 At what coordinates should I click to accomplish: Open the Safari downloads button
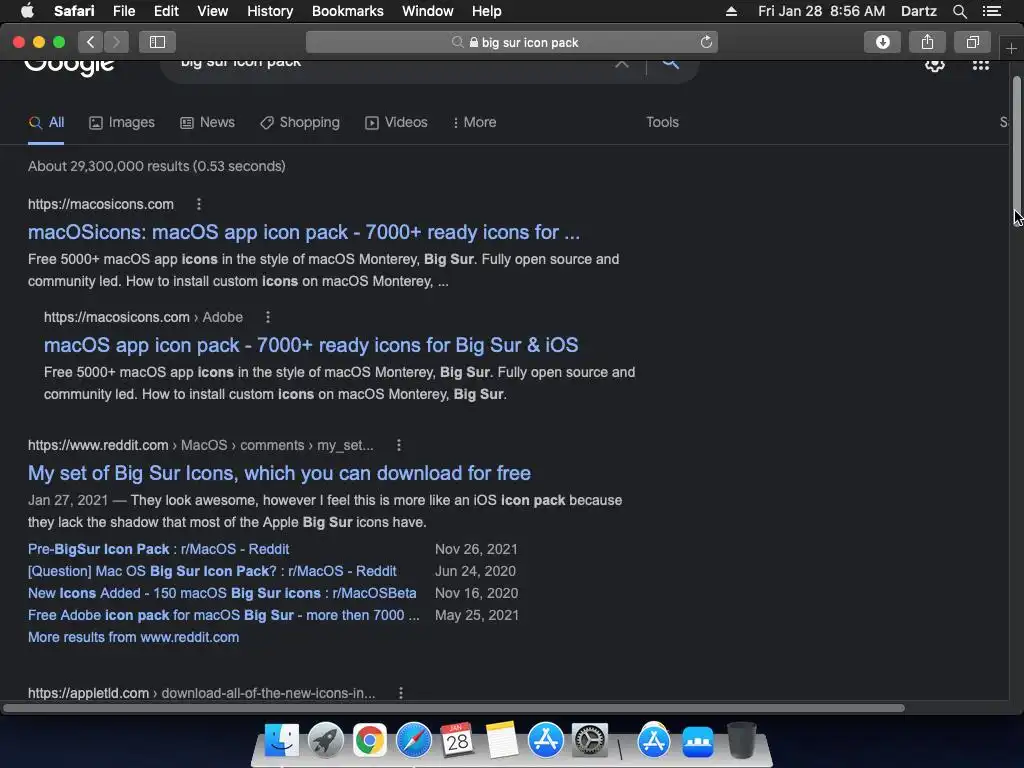pyautogui.click(x=882, y=42)
